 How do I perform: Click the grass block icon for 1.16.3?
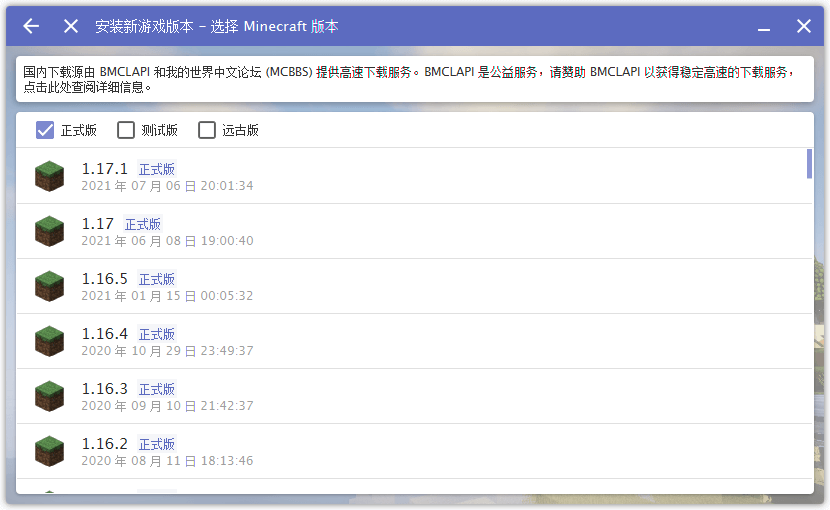[x=49, y=396]
